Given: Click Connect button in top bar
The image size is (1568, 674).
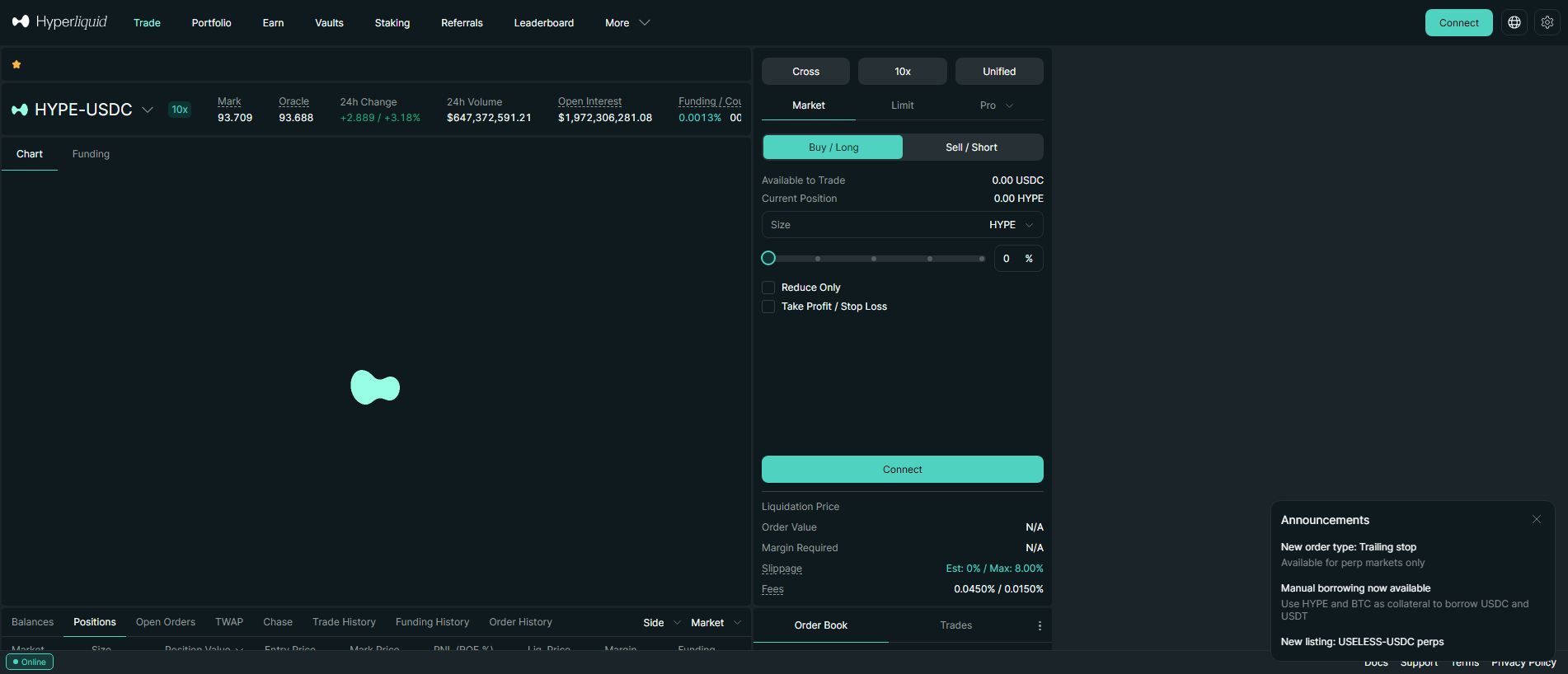Looking at the screenshot, I should tap(1459, 23).
